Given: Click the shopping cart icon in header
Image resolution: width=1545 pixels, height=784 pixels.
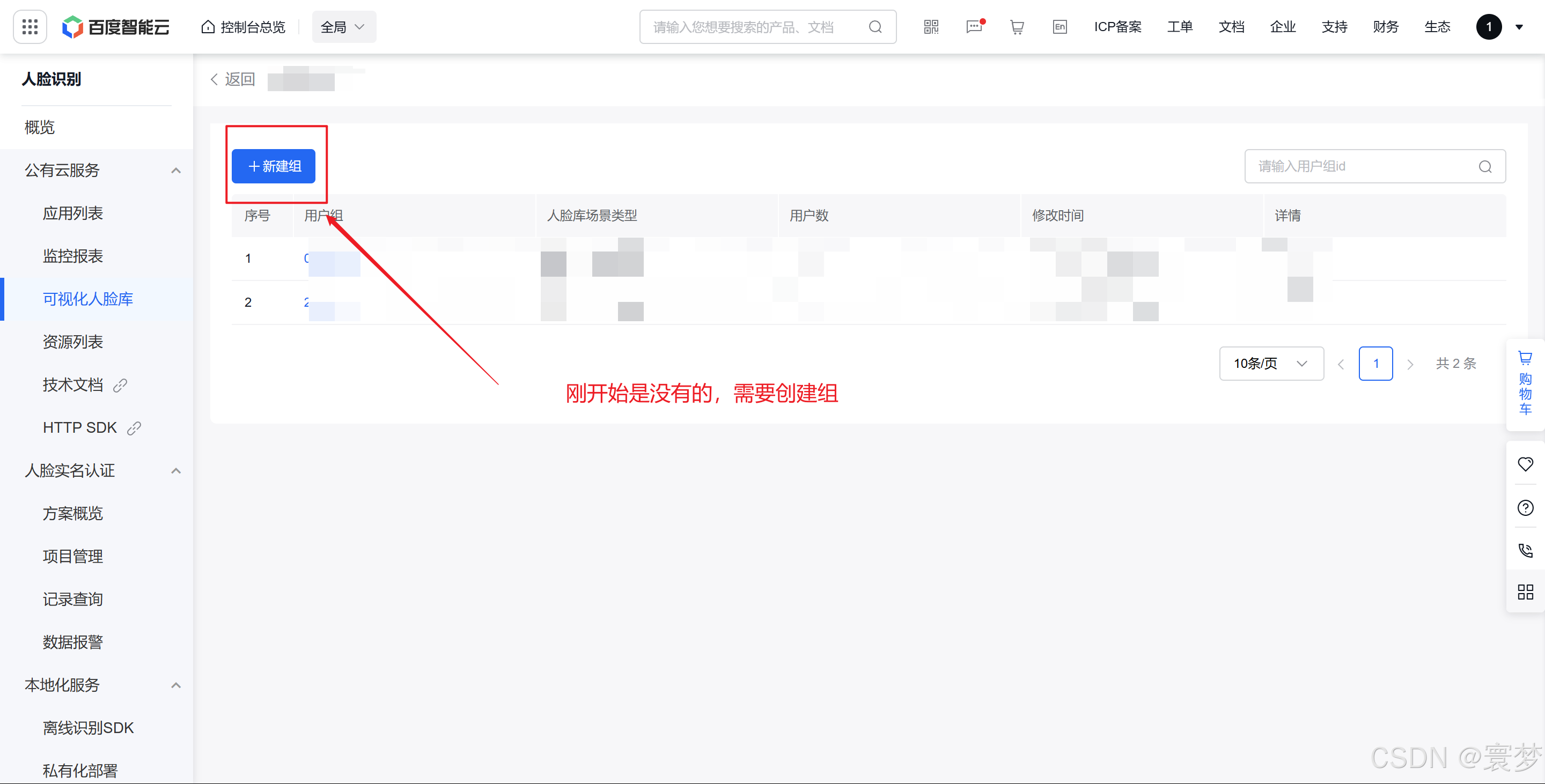Looking at the screenshot, I should pos(1017,27).
